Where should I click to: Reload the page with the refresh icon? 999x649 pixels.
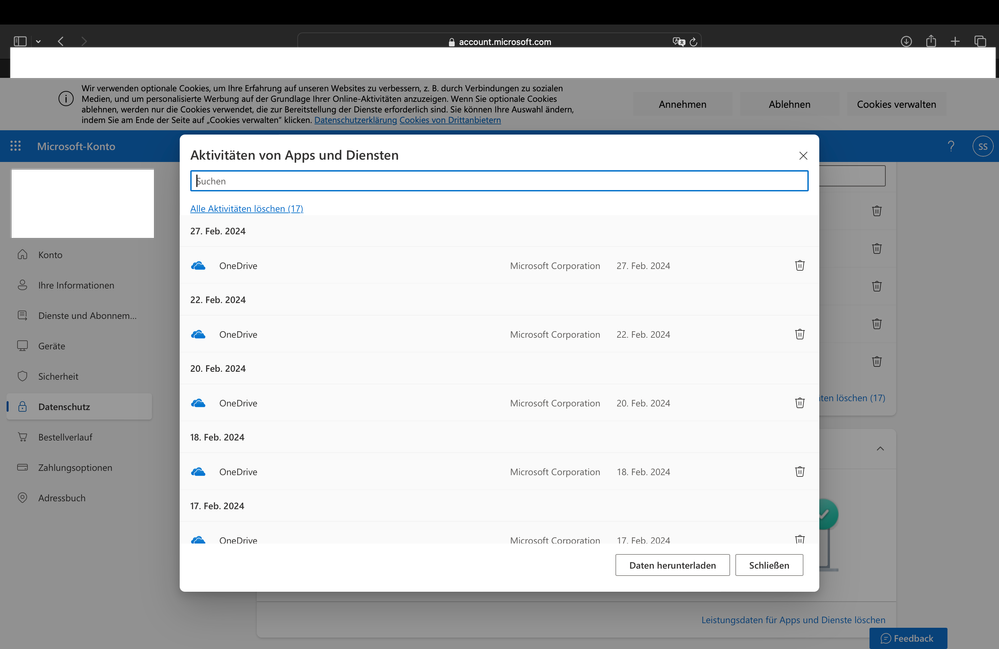(x=693, y=42)
